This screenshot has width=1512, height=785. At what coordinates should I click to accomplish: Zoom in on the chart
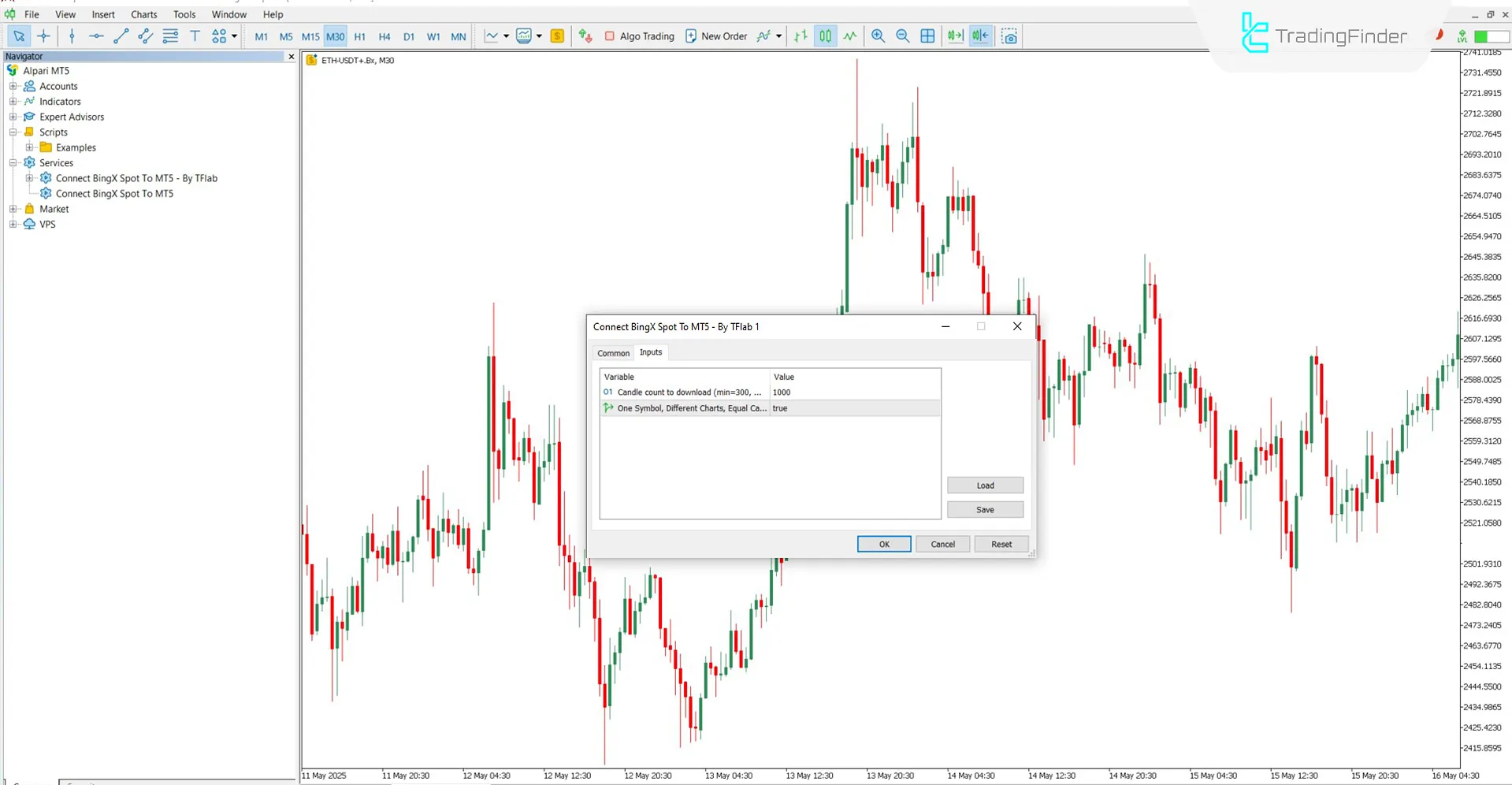pyautogui.click(x=878, y=36)
